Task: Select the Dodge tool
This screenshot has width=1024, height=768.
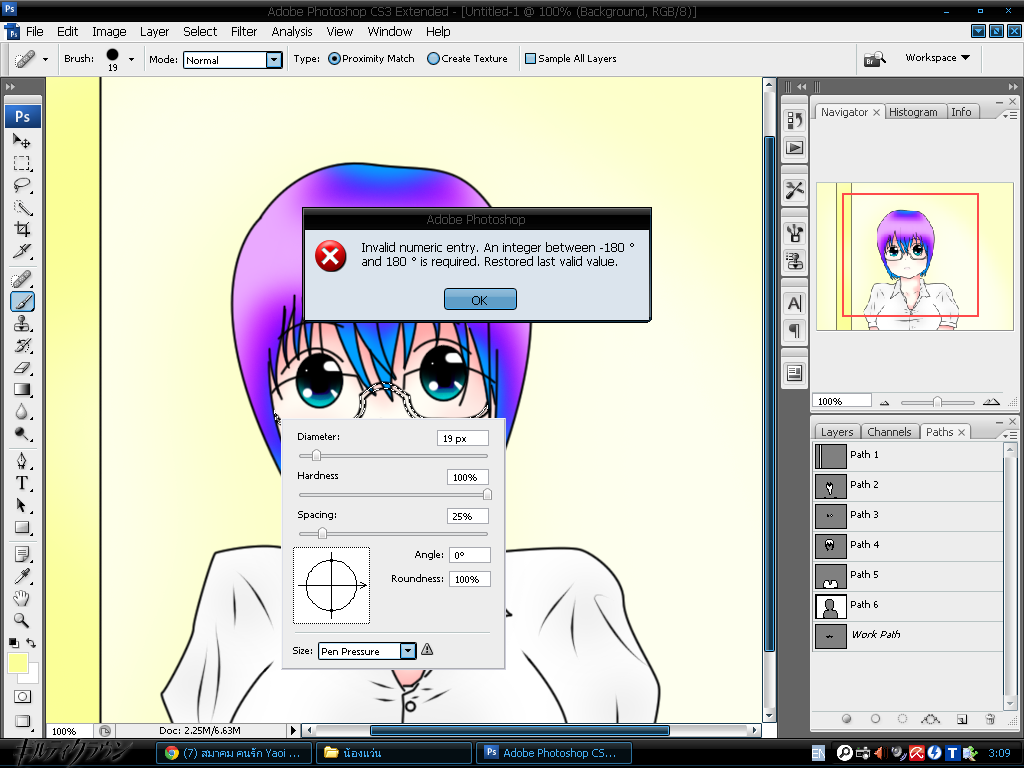Action: [22, 434]
